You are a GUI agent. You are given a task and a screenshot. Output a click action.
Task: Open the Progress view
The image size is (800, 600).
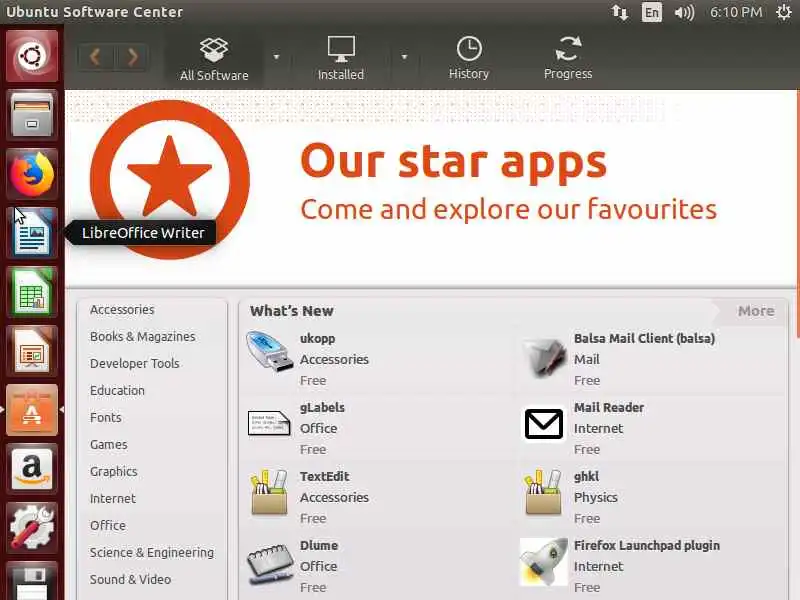pyautogui.click(x=568, y=59)
